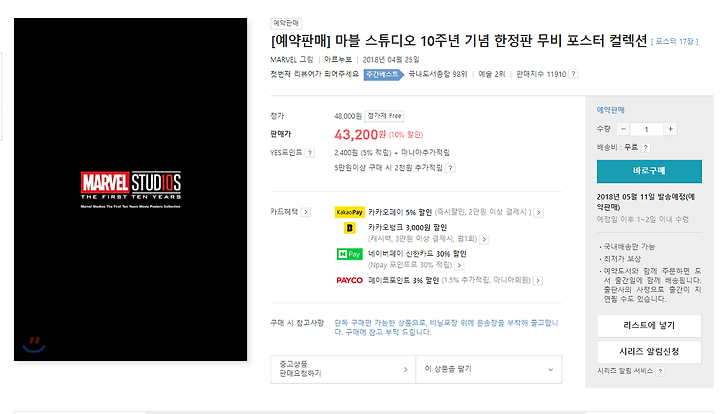Open 예술 2위 ranking link
This screenshot has height=414, width=720.
pyautogui.click(x=491, y=74)
